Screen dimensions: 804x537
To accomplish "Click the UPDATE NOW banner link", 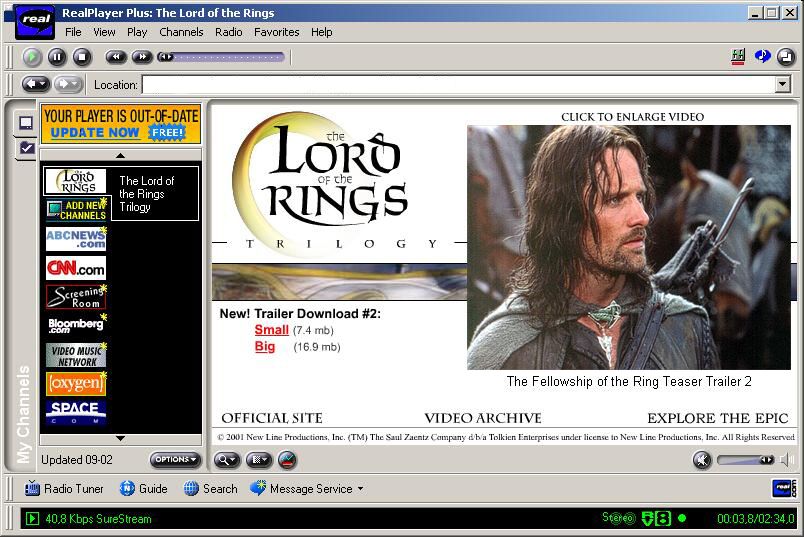I will (95, 133).
